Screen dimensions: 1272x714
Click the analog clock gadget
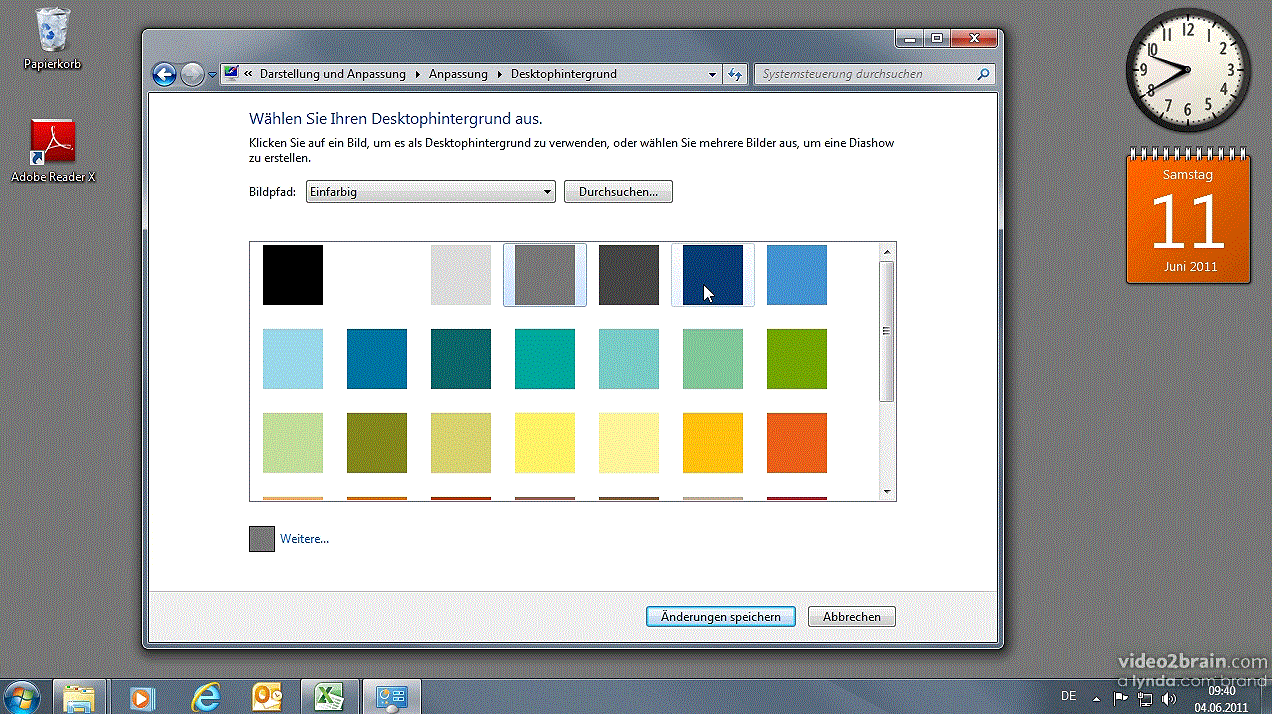[1188, 71]
